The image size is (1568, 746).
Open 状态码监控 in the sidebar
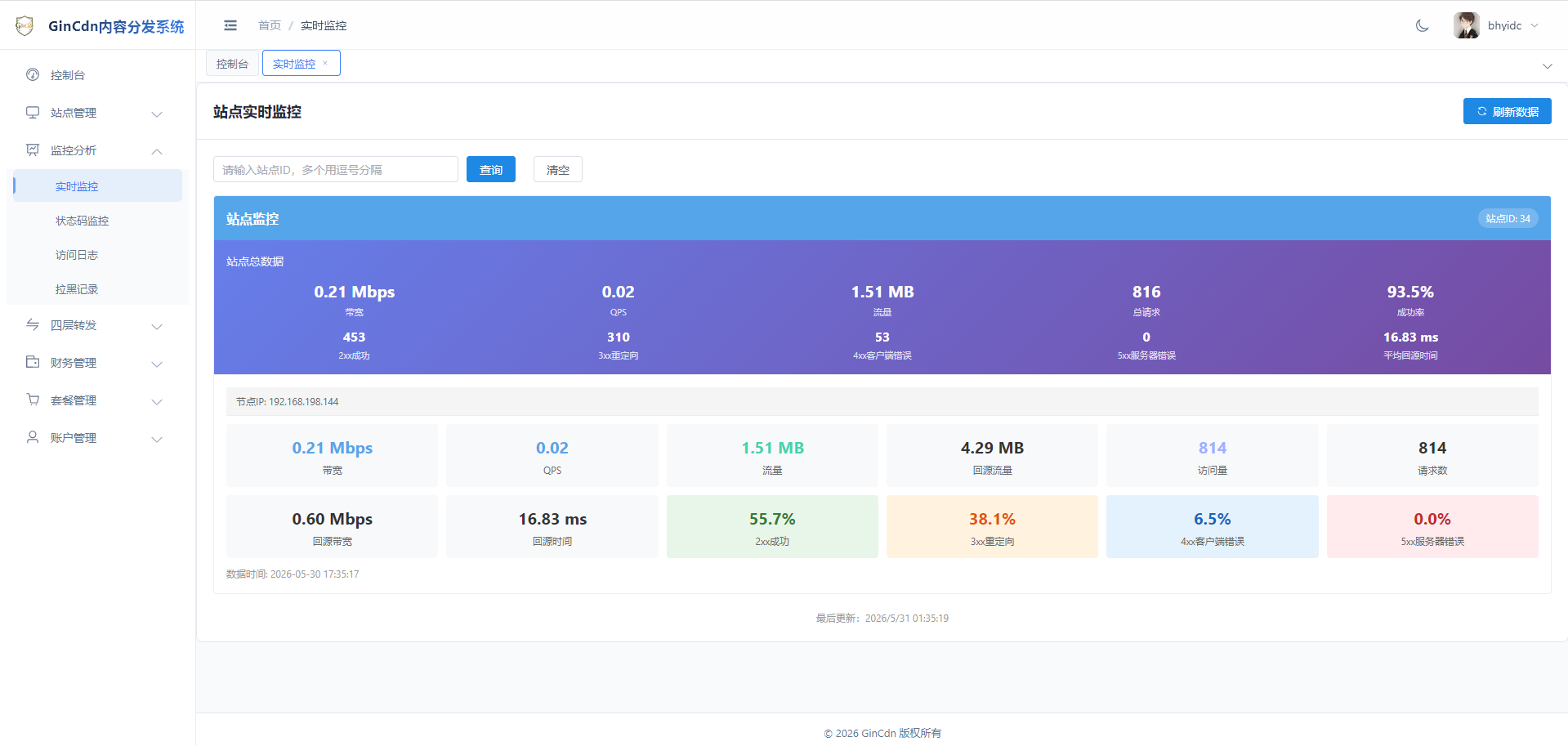coord(97,221)
